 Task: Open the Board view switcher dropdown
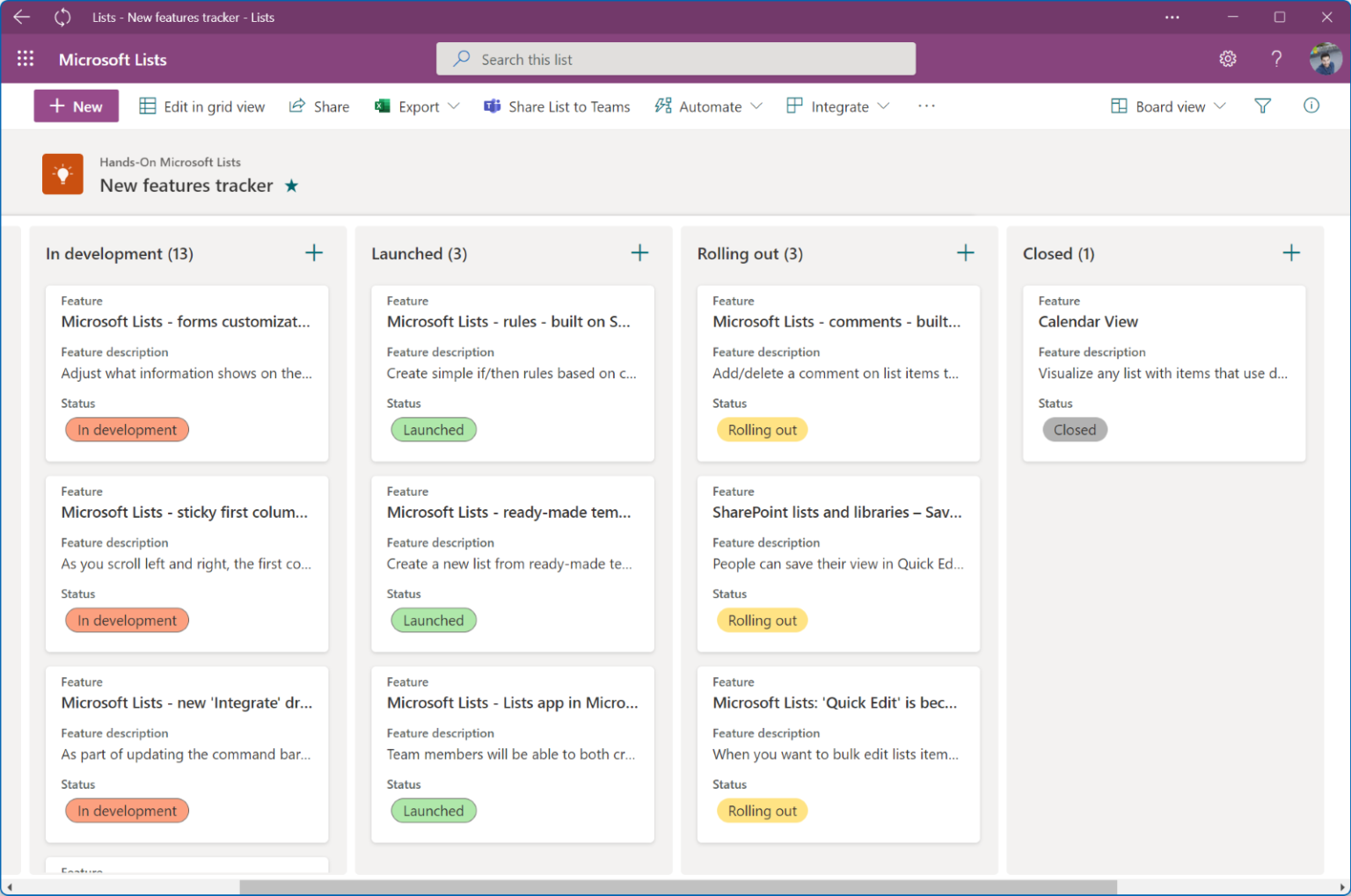click(1169, 106)
